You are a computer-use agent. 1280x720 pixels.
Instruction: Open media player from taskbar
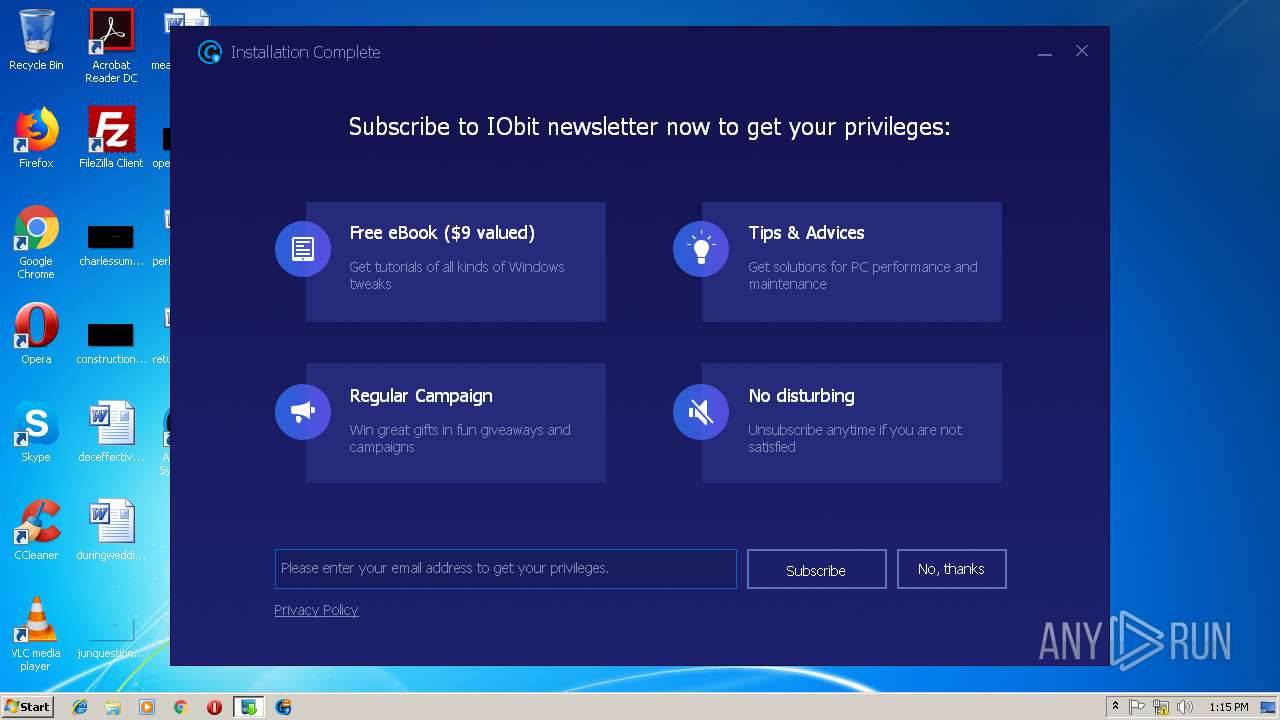point(147,707)
